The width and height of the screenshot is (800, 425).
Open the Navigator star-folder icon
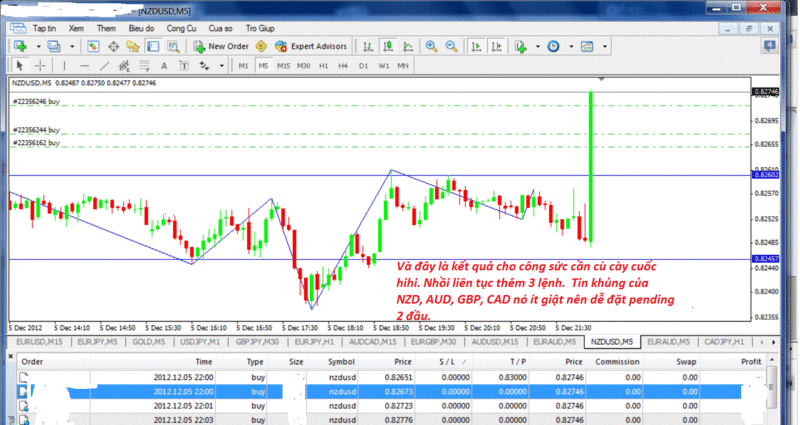133,46
